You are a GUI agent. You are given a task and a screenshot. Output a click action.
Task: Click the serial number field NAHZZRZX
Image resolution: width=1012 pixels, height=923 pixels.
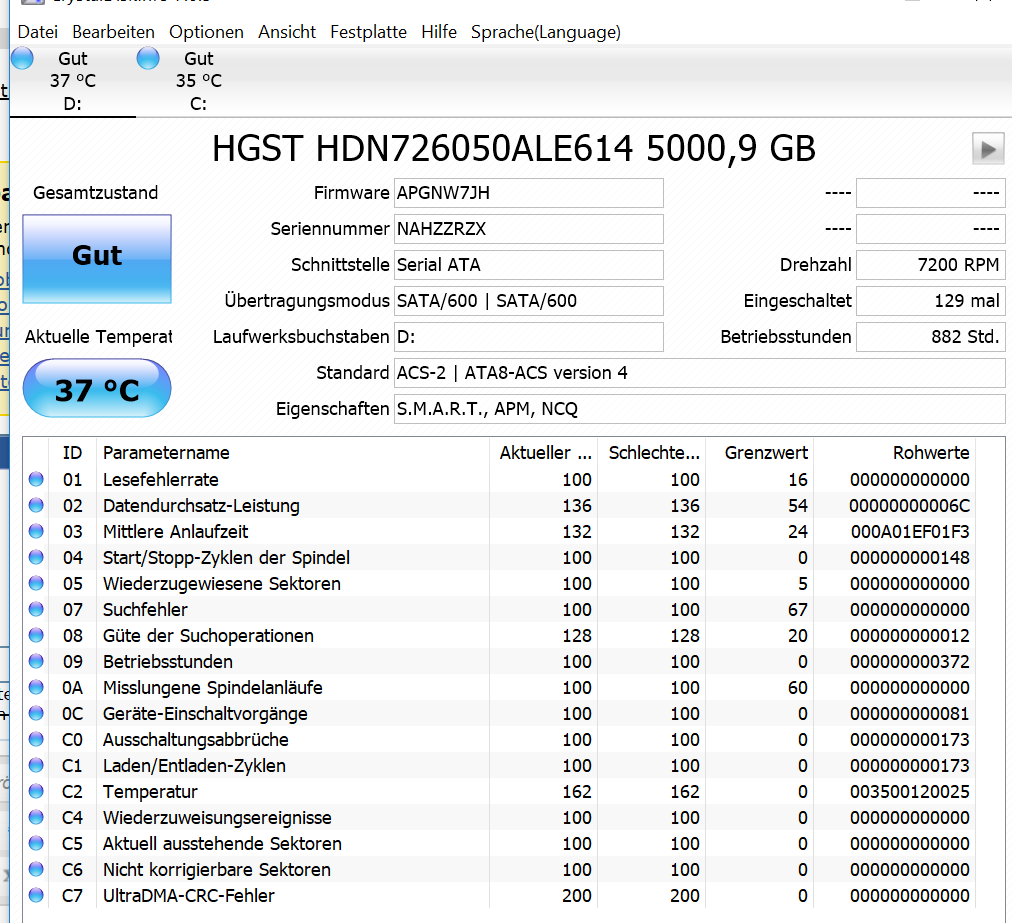coord(529,229)
